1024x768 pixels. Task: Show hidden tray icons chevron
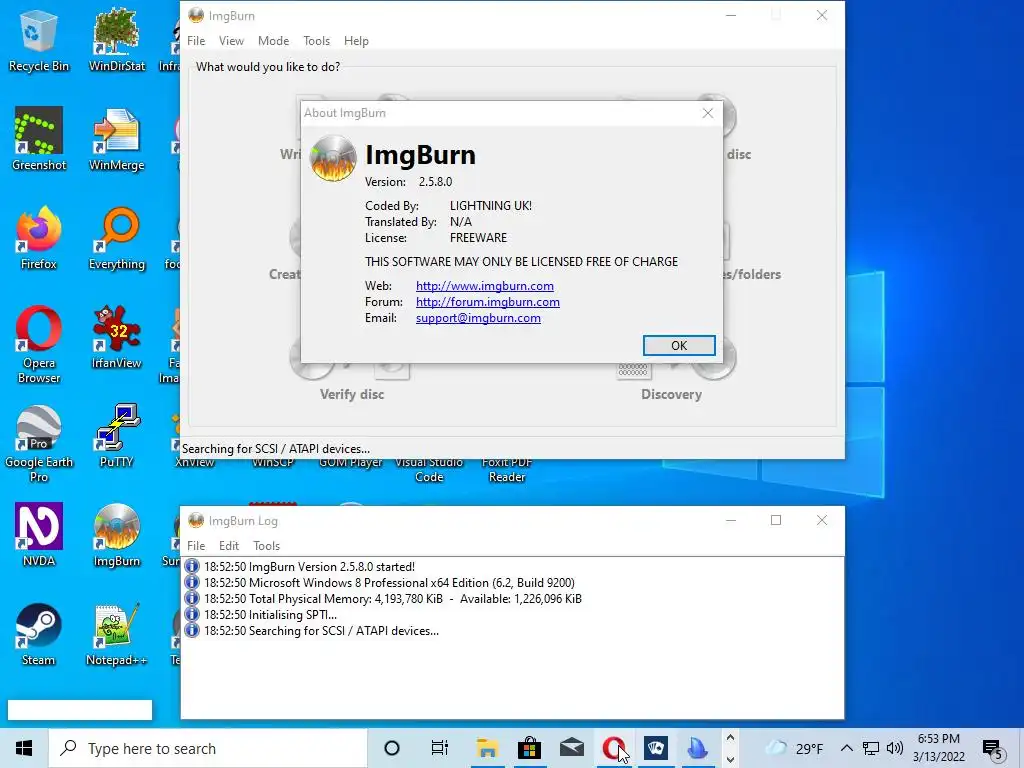coord(846,748)
